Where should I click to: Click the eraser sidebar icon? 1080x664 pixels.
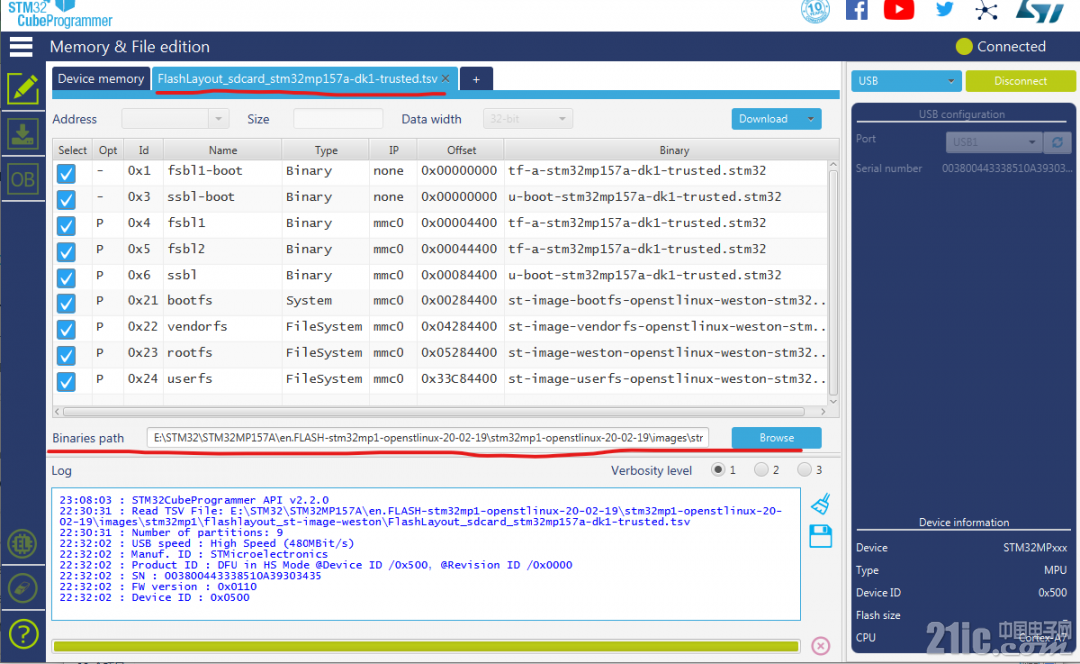click(23, 588)
